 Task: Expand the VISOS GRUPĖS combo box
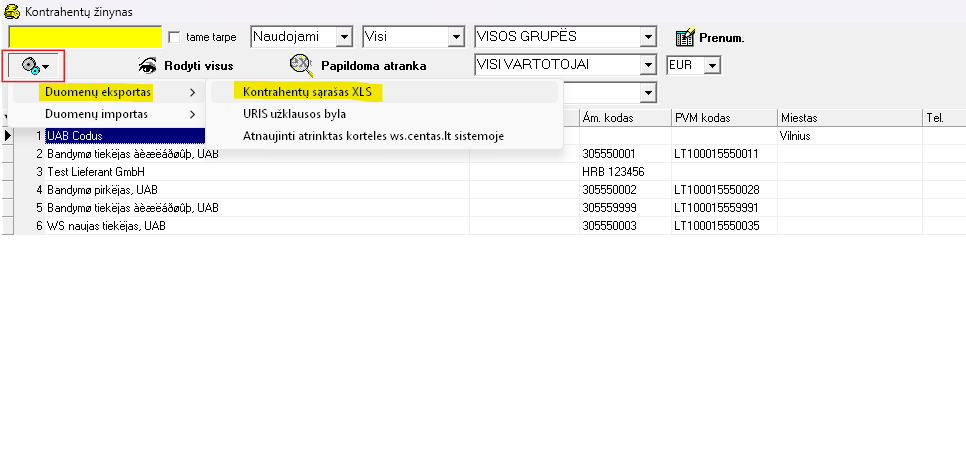click(x=647, y=37)
